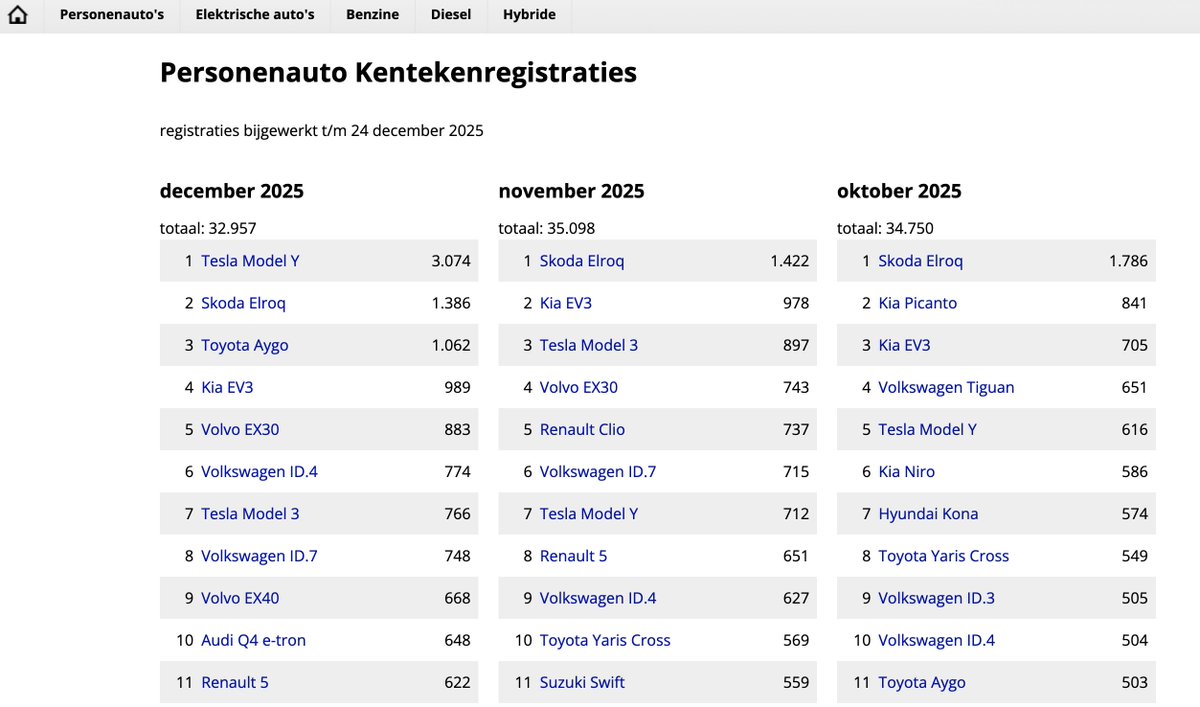Open Toyota Aygo link under oktober 2025
1200x707 pixels.
point(922,682)
